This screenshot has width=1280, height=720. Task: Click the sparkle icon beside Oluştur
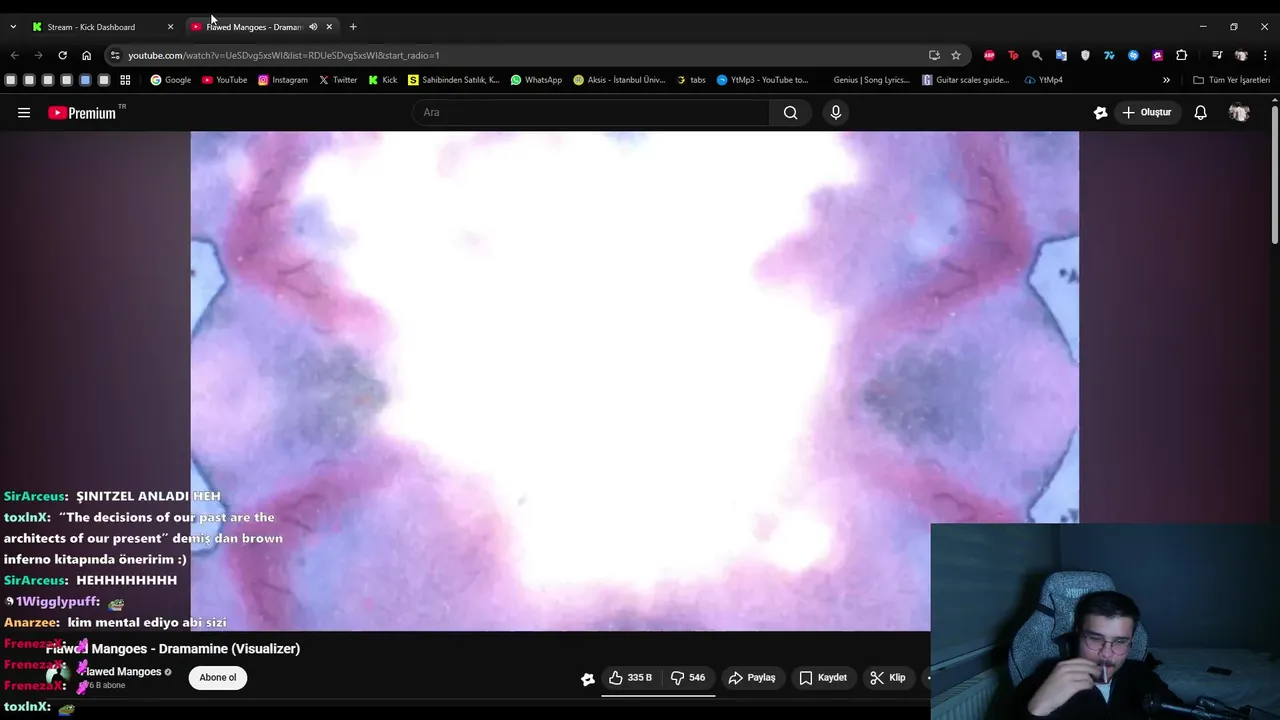click(x=1100, y=113)
